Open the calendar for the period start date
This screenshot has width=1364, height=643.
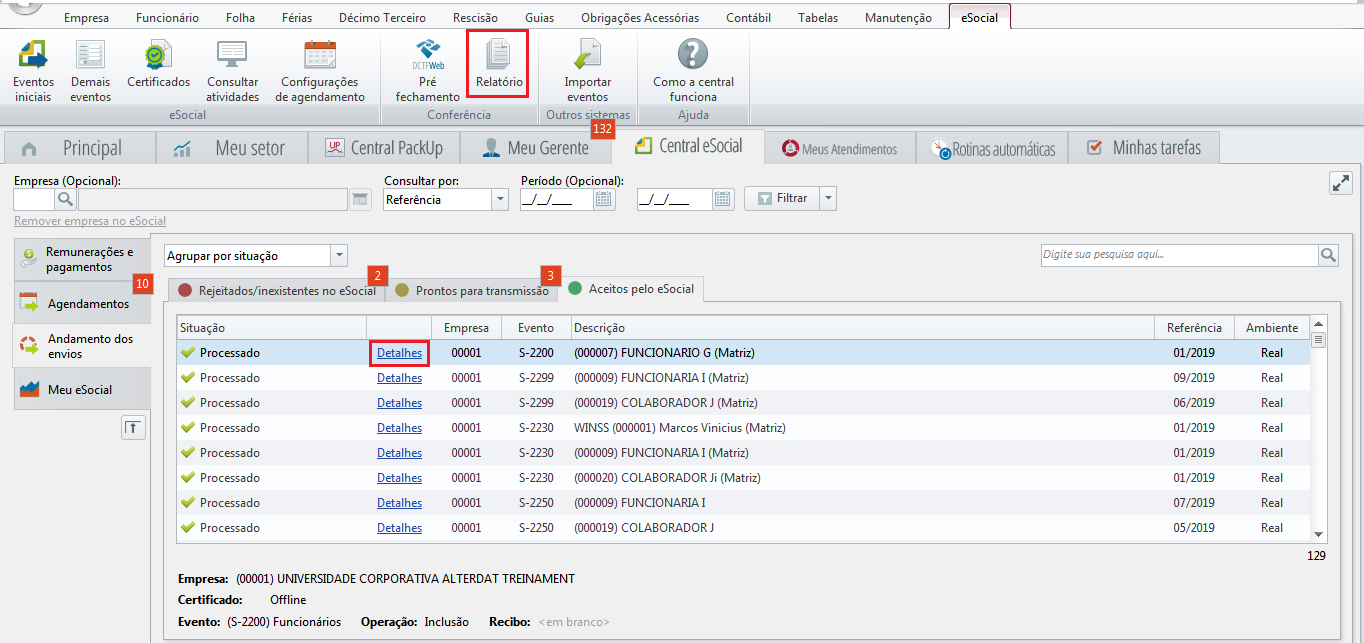(604, 199)
